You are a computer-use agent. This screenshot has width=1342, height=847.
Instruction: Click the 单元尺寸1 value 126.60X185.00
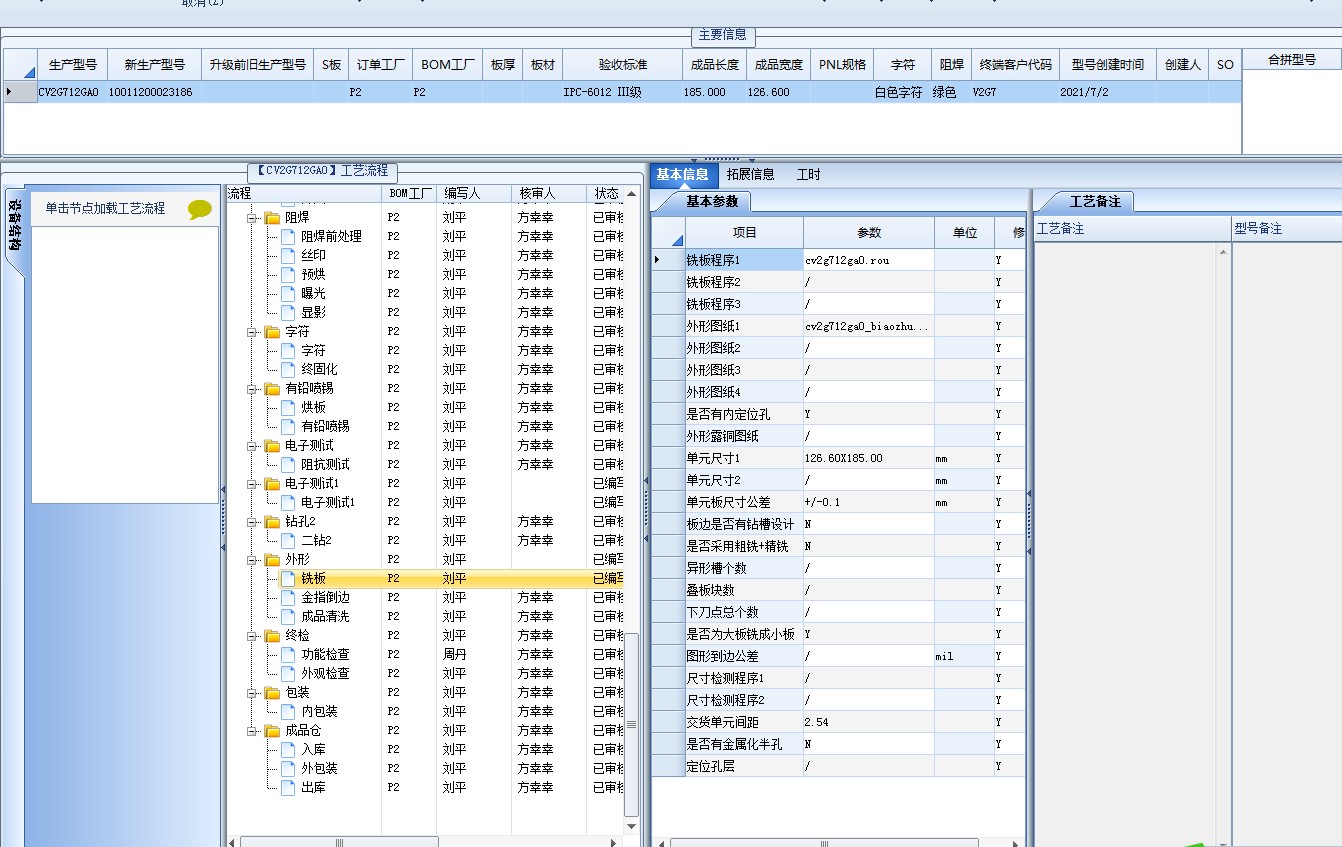pyautogui.click(x=869, y=458)
